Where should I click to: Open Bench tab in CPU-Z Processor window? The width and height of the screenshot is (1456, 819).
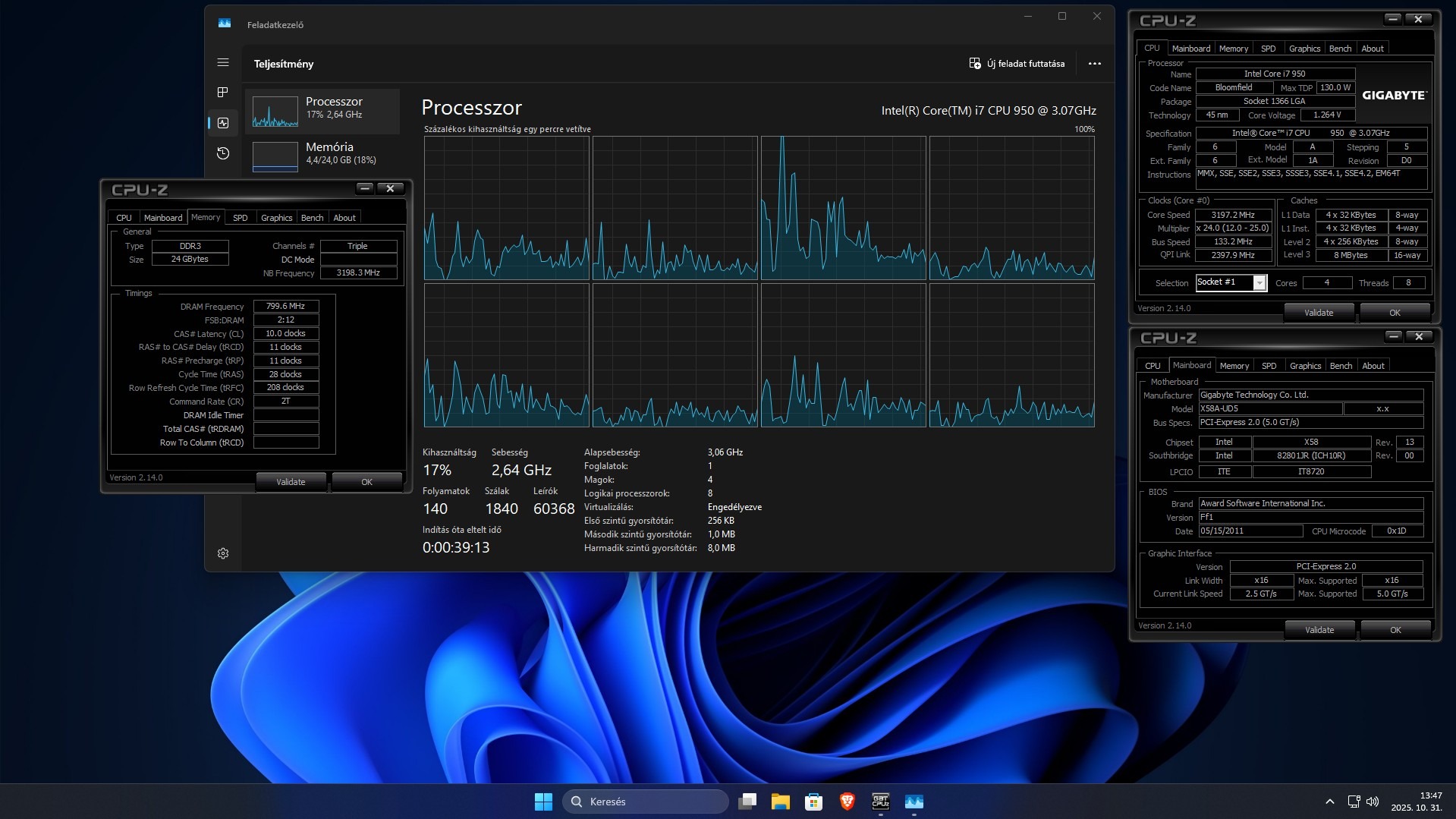(1340, 49)
